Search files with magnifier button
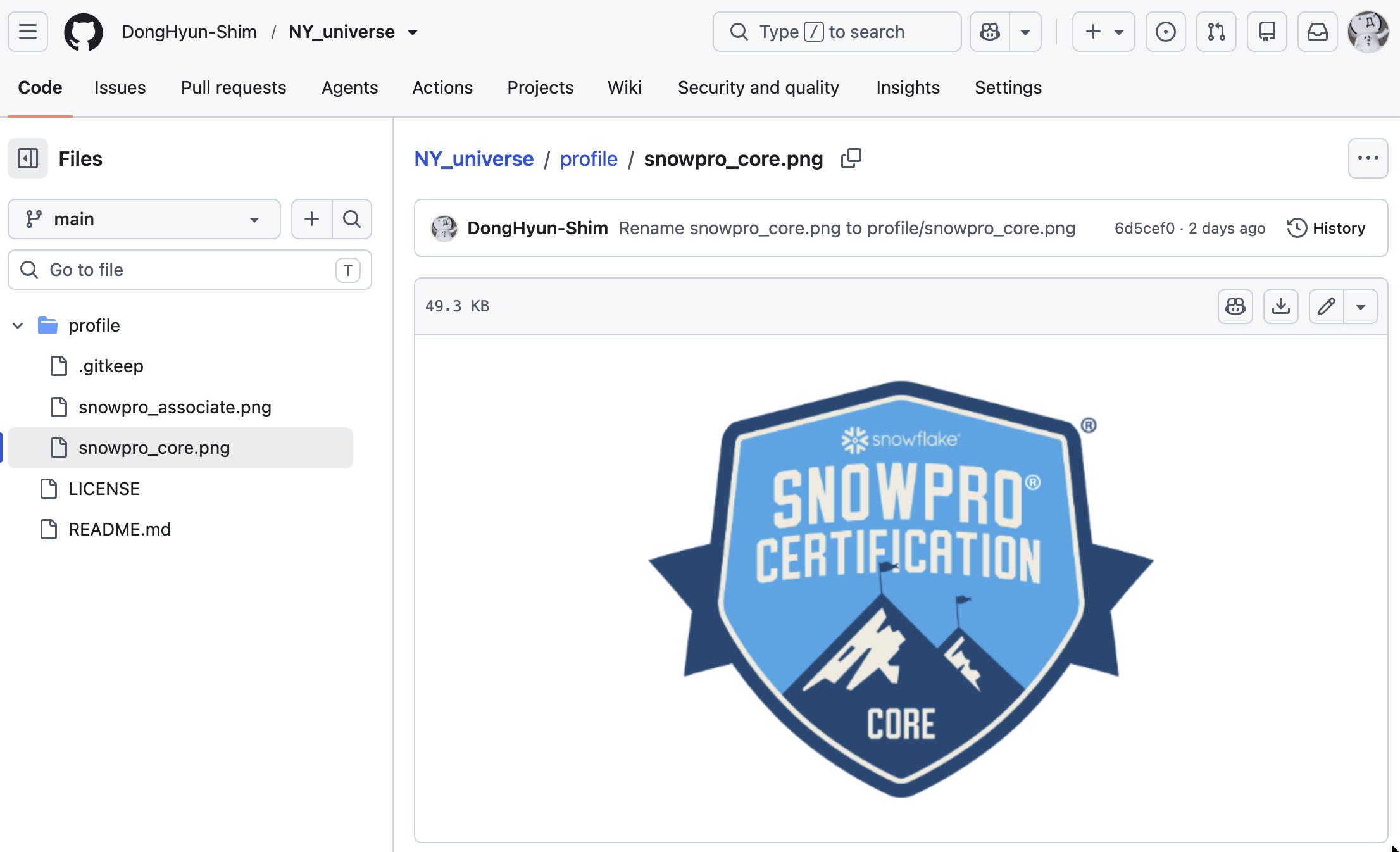Viewport: 1400px width, 852px height. (352, 219)
